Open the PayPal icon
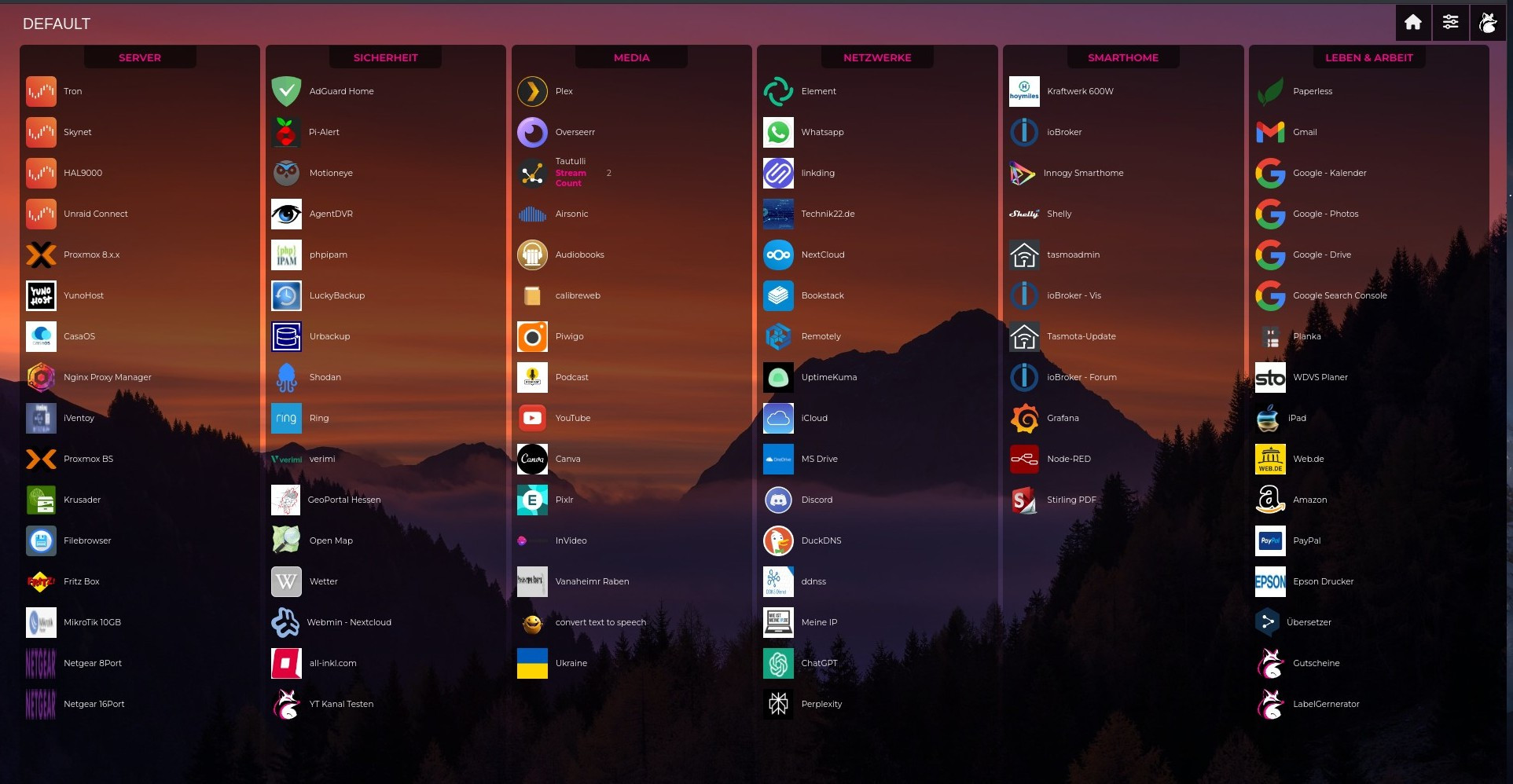 click(x=1270, y=540)
